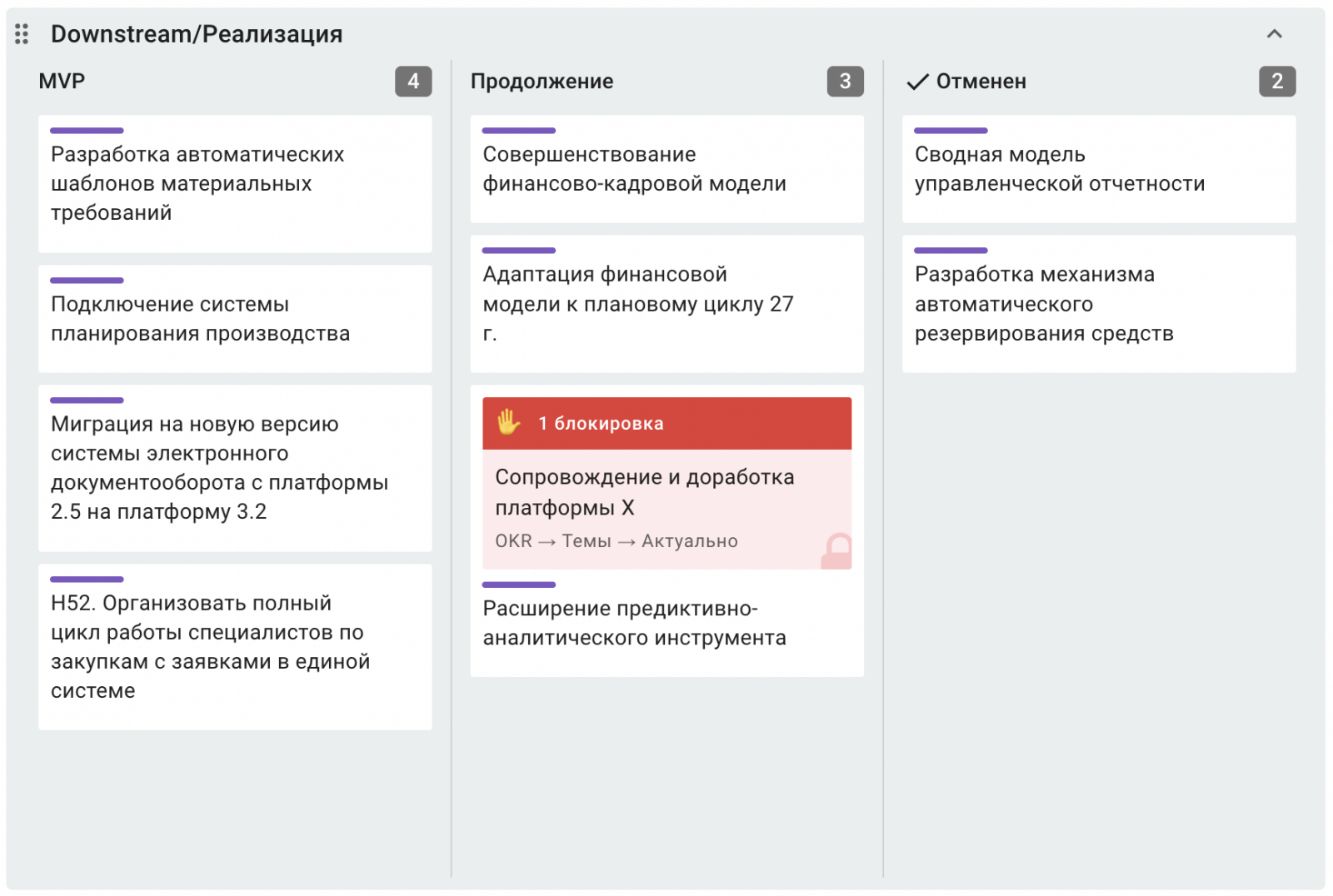1333x896 pixels.
Task: Click the Отменен column count badge
Action: tap(1276, 82)
